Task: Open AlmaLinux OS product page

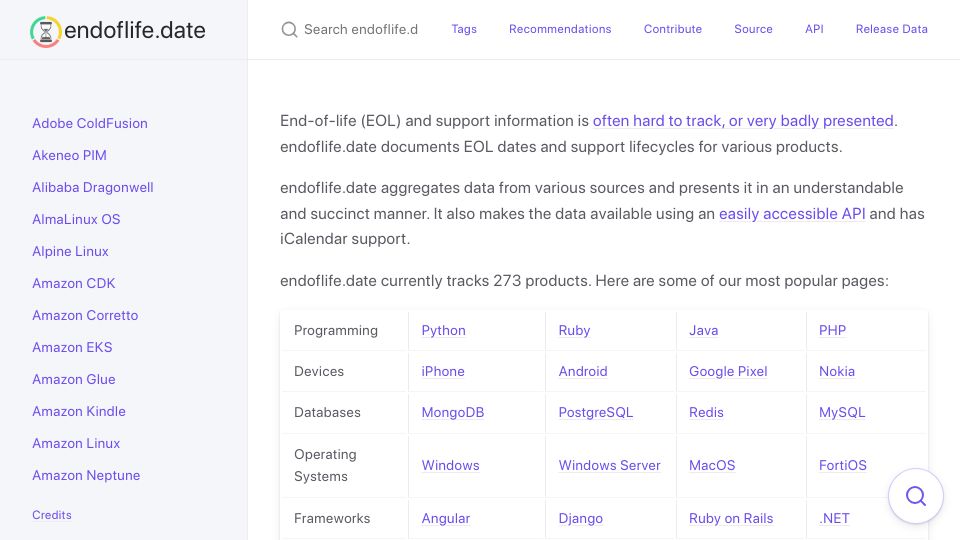Action: (76, 219)
